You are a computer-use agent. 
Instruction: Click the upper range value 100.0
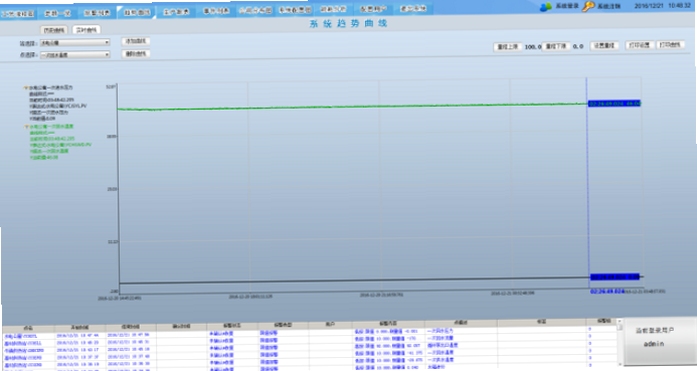click(x=533, y=47)
